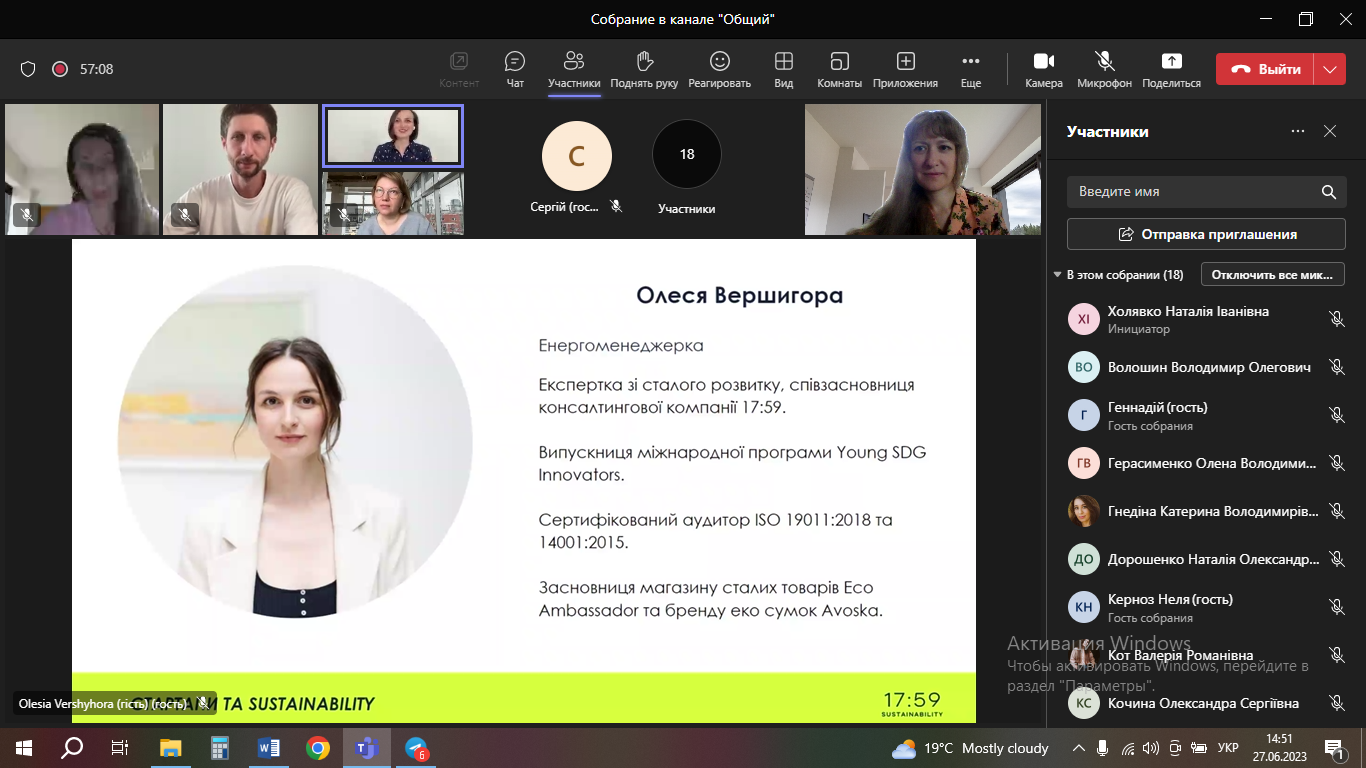
Task: Click the Поднять руку raise hand icon
Action: (644, 62)
